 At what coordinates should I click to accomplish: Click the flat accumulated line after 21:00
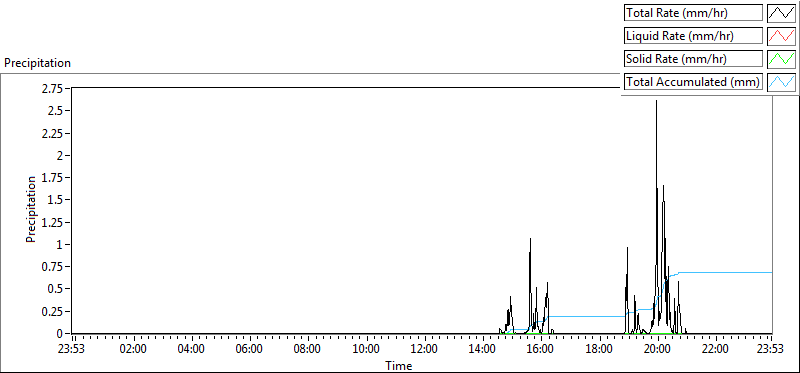[724, 272]
